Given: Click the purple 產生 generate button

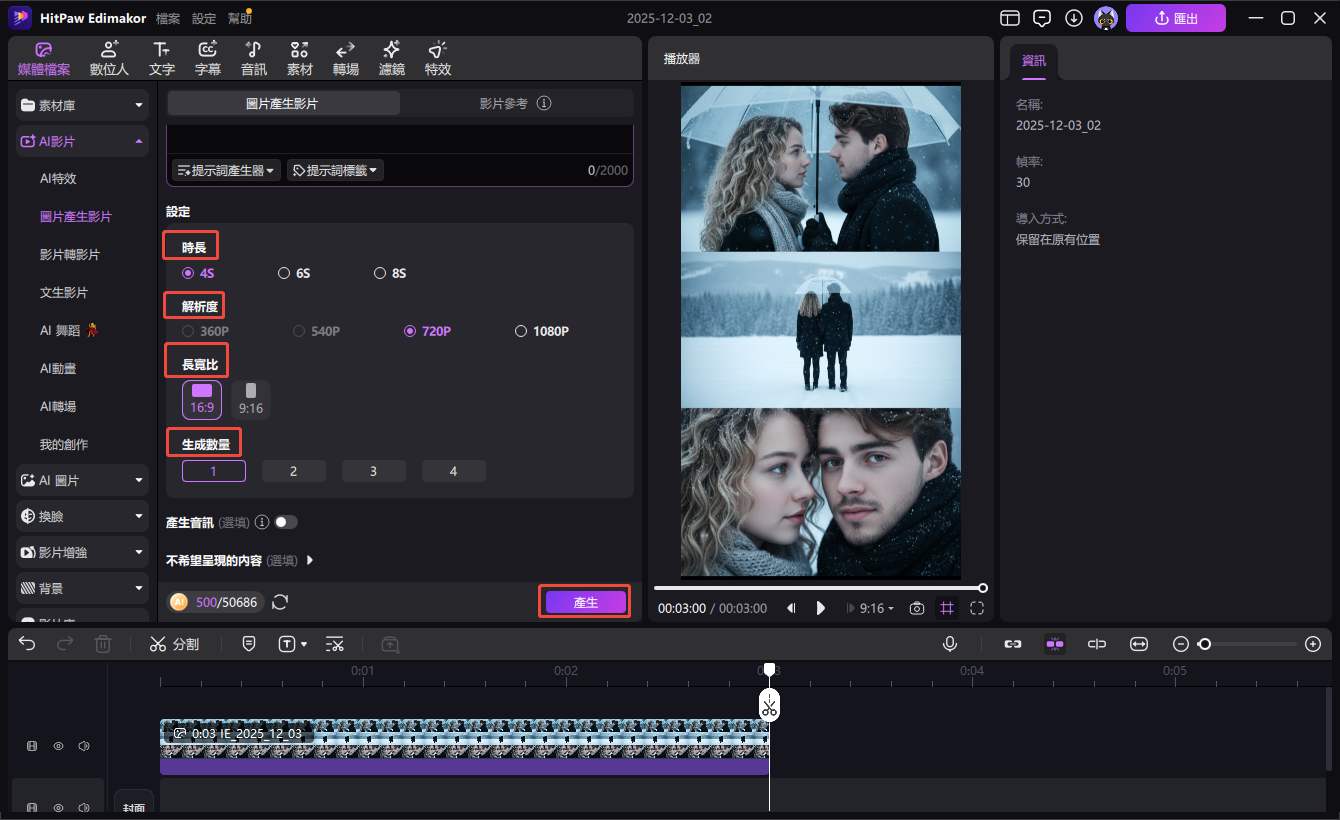Looking at the screenshot, I should pyautogui.click(x=585, y=602).
